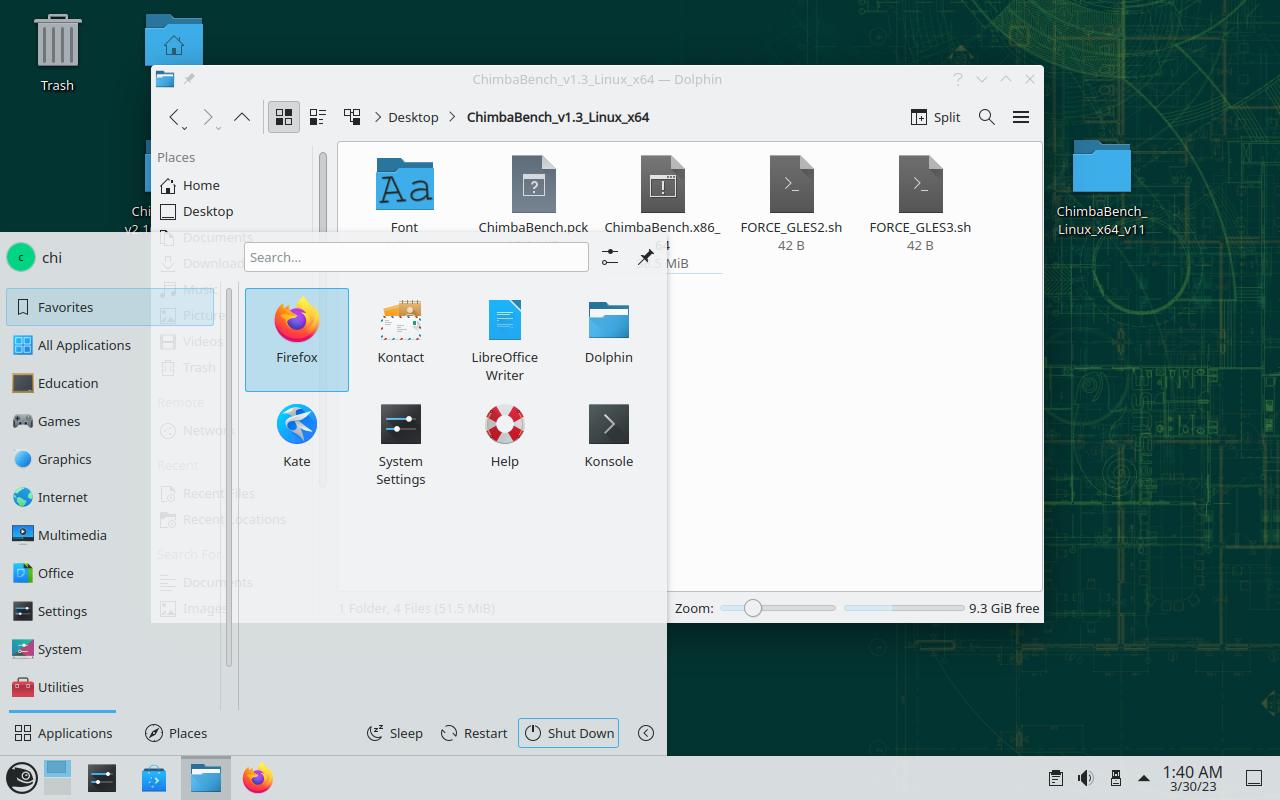Screen dimensions: 1280x800
Task: Click the Desktop breadcrumb in Dolphin
Action: point(413,117)
